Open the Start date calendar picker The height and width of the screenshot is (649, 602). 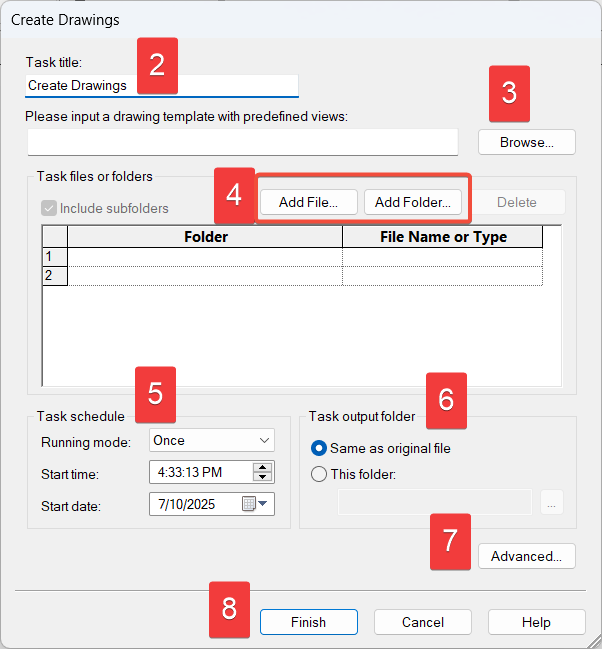255,504
